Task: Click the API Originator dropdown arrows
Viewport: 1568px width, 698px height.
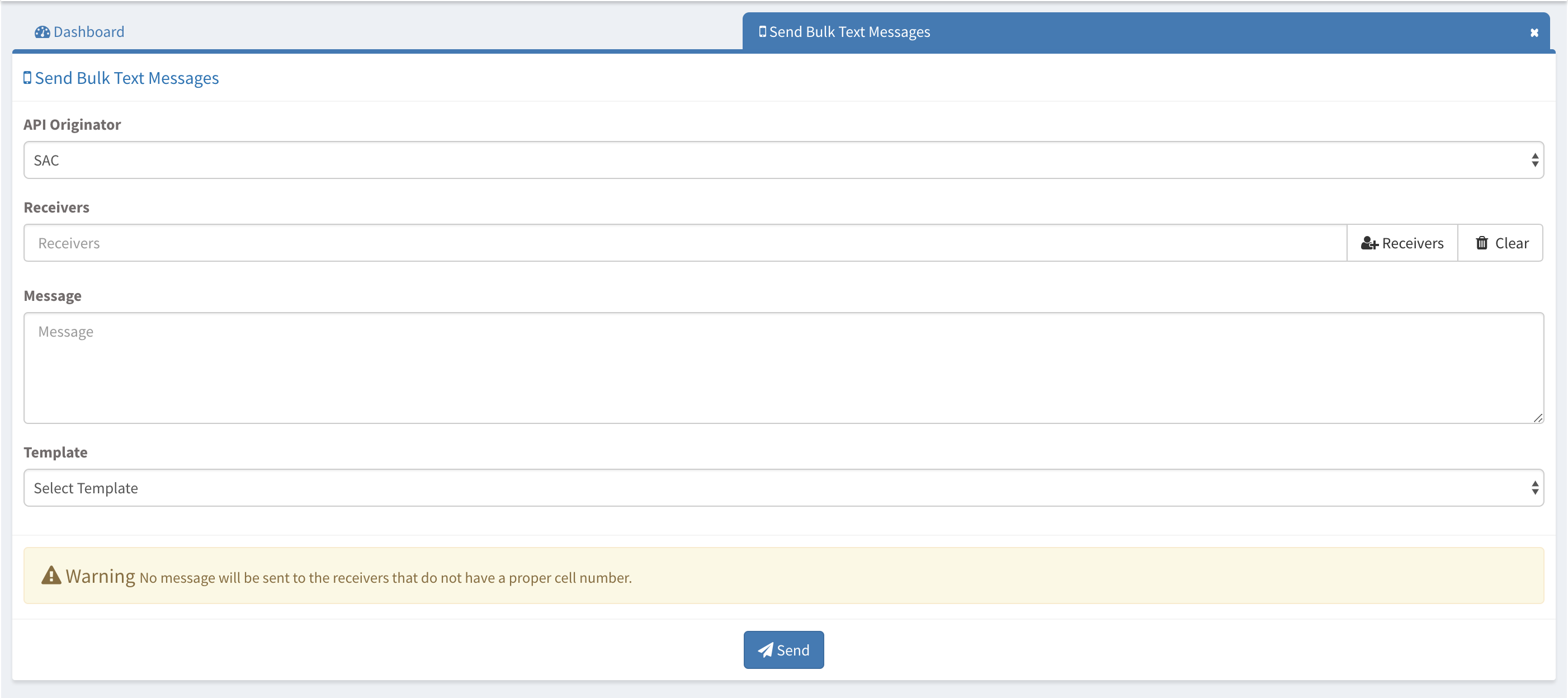Action: pos(1534,160)
